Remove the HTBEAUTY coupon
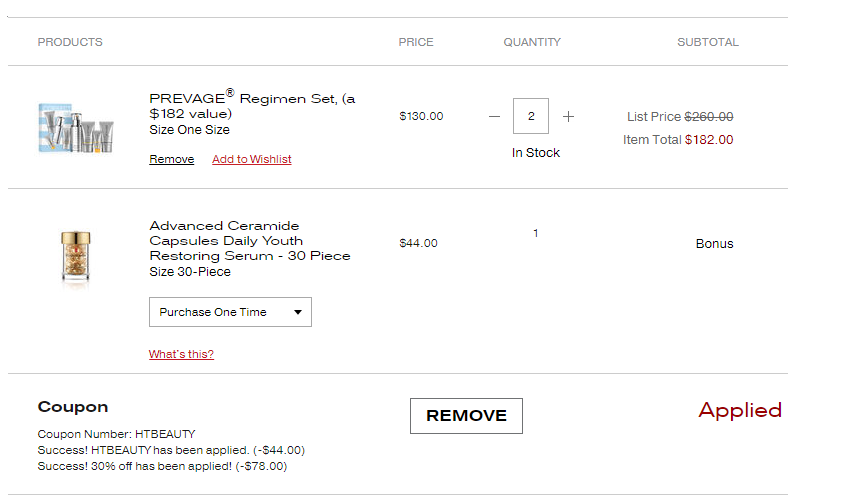848x504 pixels. coord(466,416)
